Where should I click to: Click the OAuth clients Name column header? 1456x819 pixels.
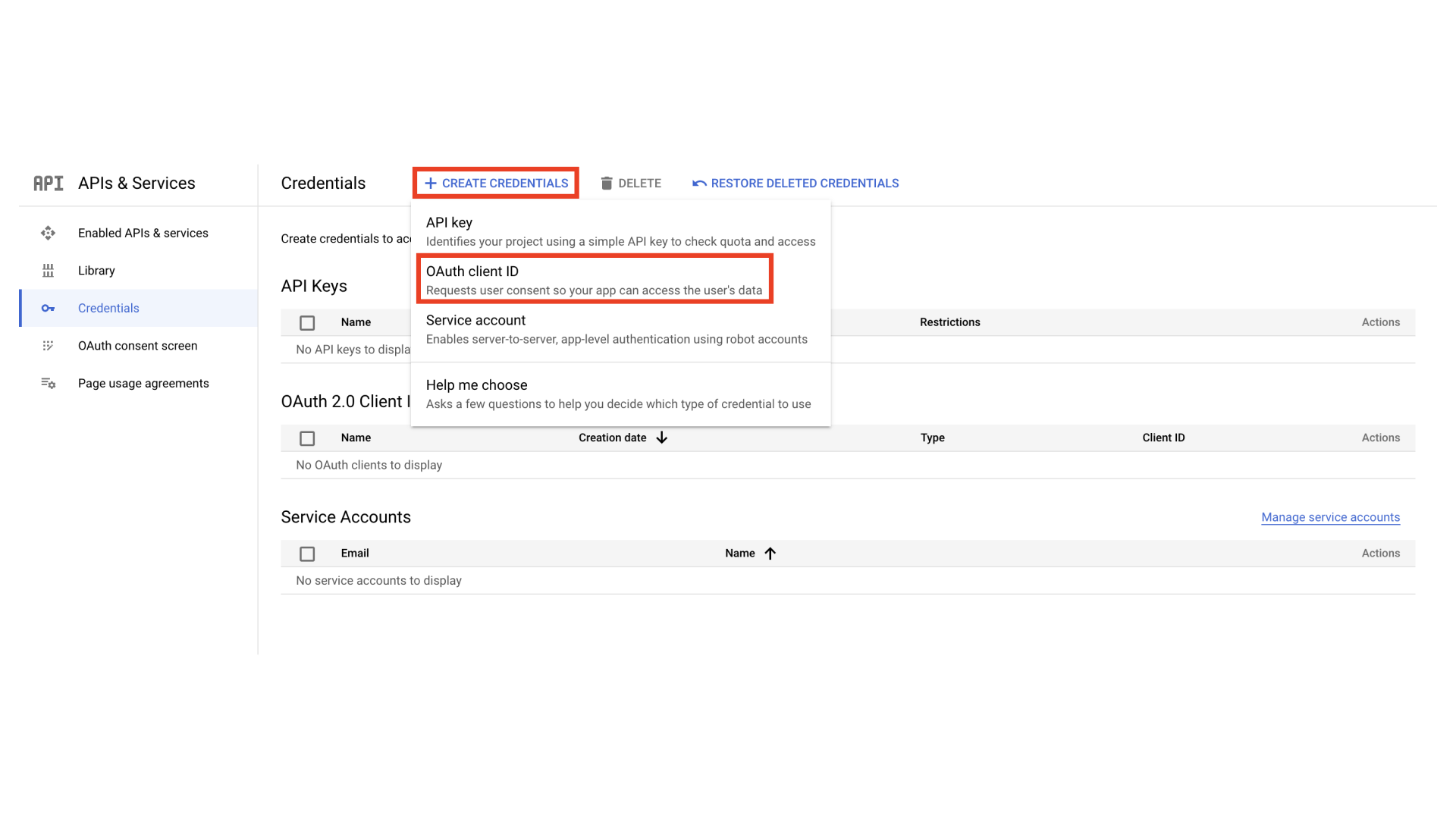click(356, 438)
